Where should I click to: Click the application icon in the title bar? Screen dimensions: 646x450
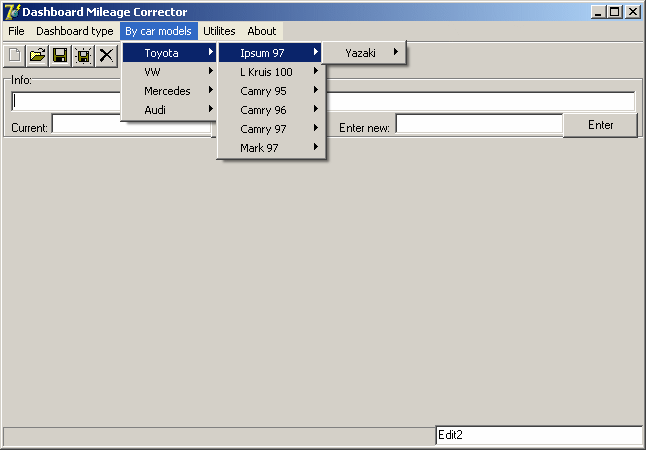point(12,12)
